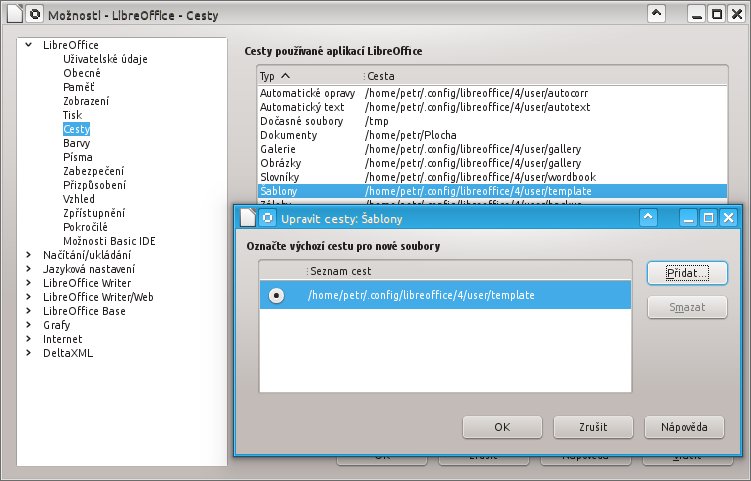The height and width of the screenshot is (481, 751).
Task: Minimize the Upravit cesty dialog
Action: tap(688, 218)
